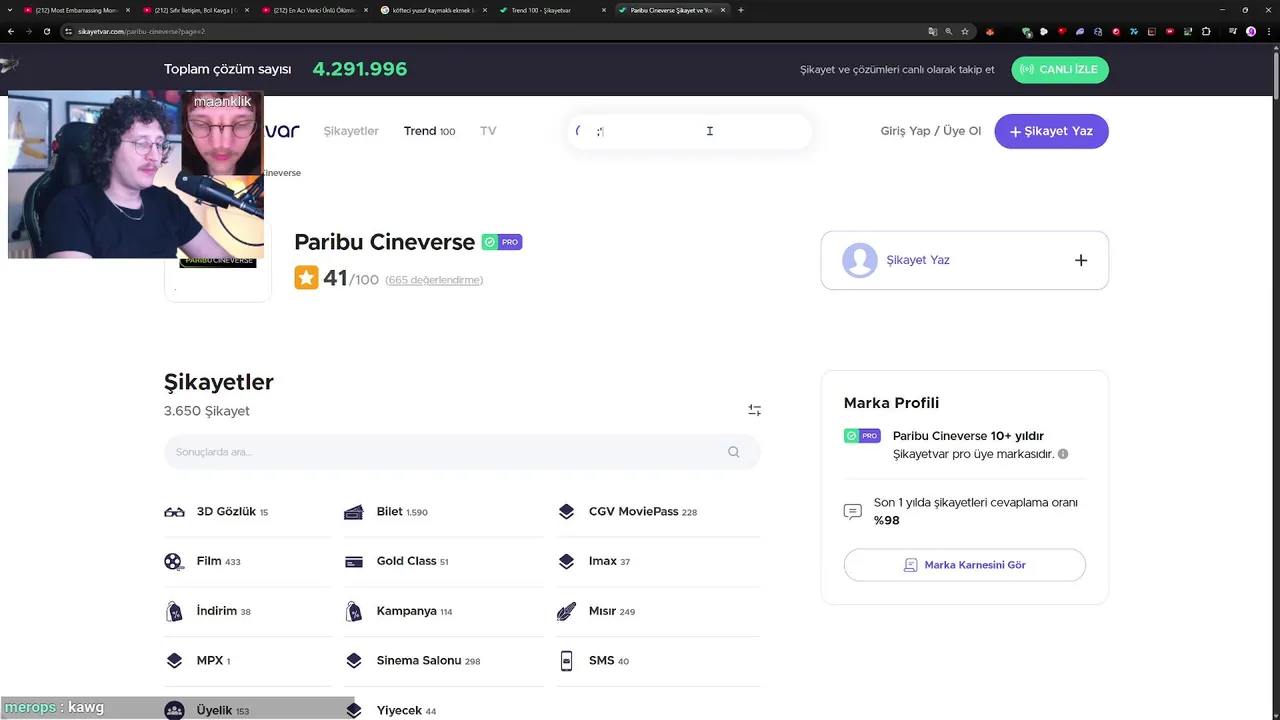The height and width of the screenshot is (720, 1280).
Task: Click the orange star rating icon
Action: (x=306, y=278)
